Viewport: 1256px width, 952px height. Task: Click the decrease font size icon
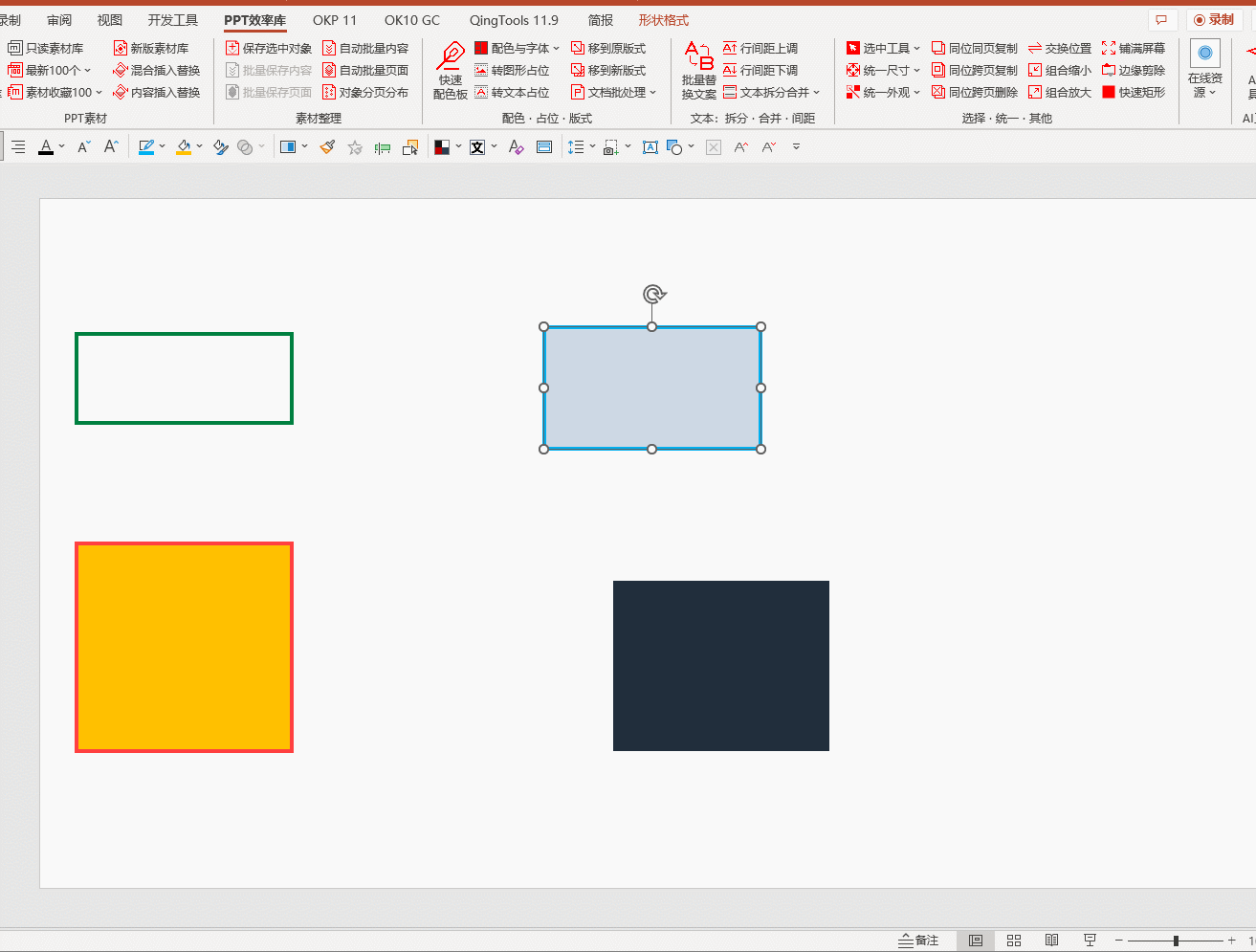(83, 146)
